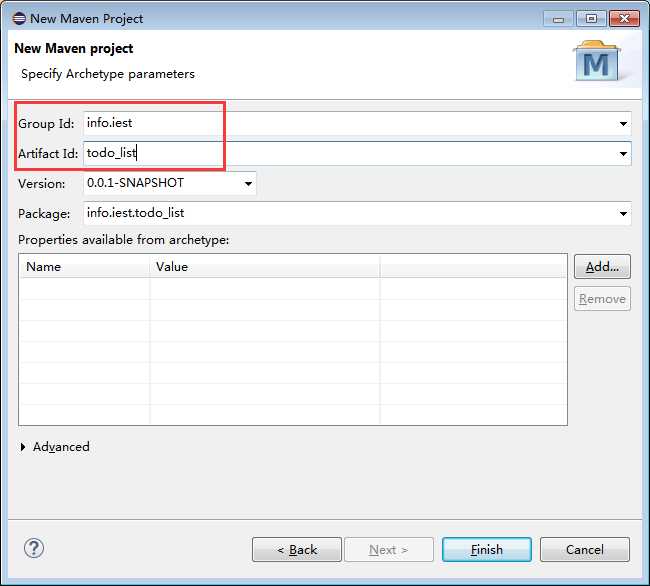Click the Name column header
Image resolution: width=650 pixels, height=586 pixels.
click(x=85, y=266)
